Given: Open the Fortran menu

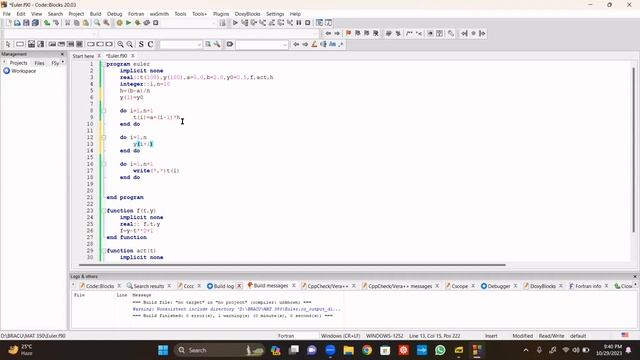Looking at the screenshot, I should (x=136, y=14).
